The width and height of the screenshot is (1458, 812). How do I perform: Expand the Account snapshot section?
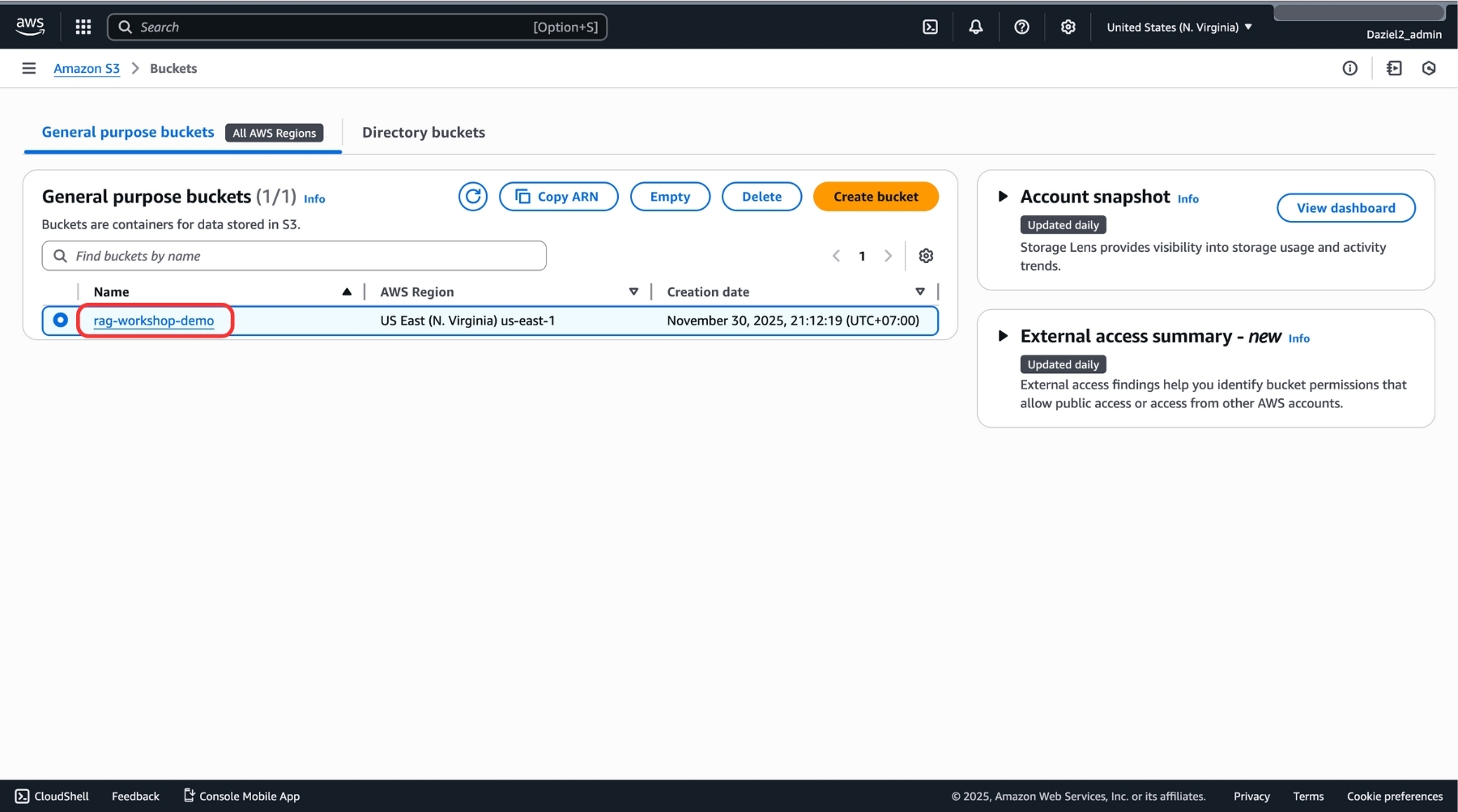click(1003, 197)
